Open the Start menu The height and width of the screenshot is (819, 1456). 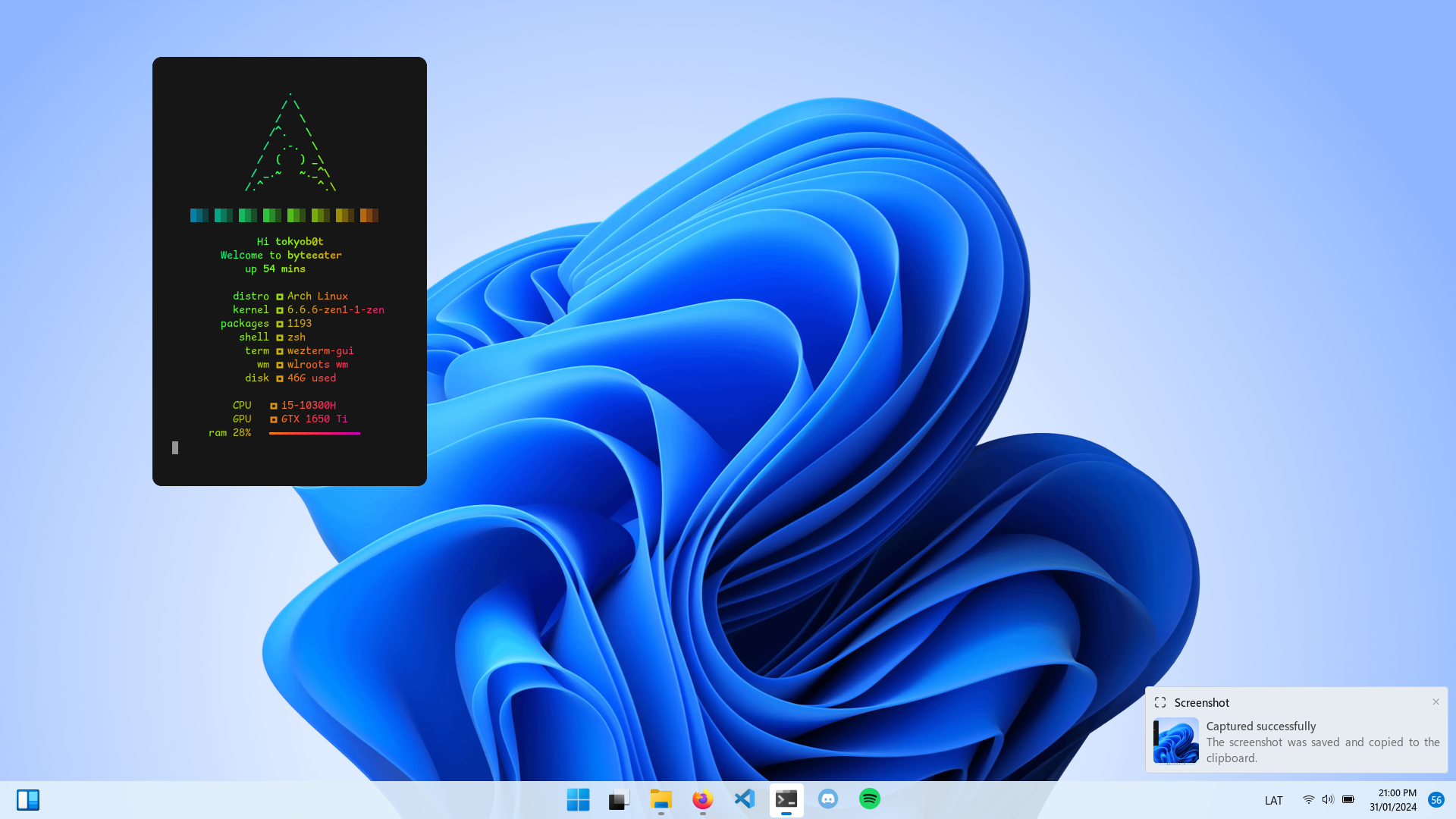(578, 799)
